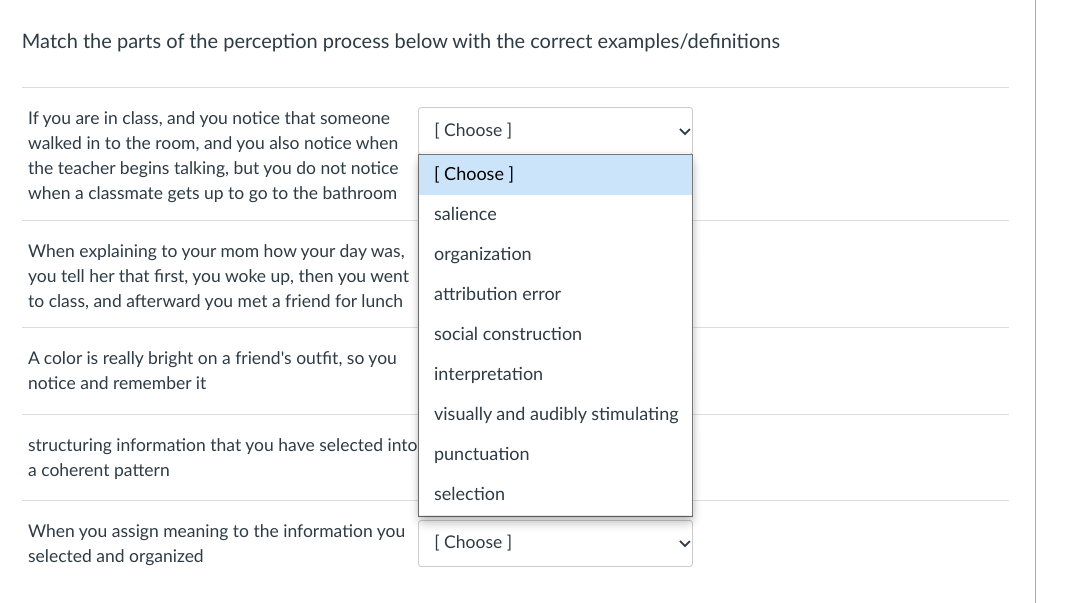The height and width of the screenshot is (603, 1068).
Task: Choose "salience" from the dropdown list
Action: tap(465, 214)
